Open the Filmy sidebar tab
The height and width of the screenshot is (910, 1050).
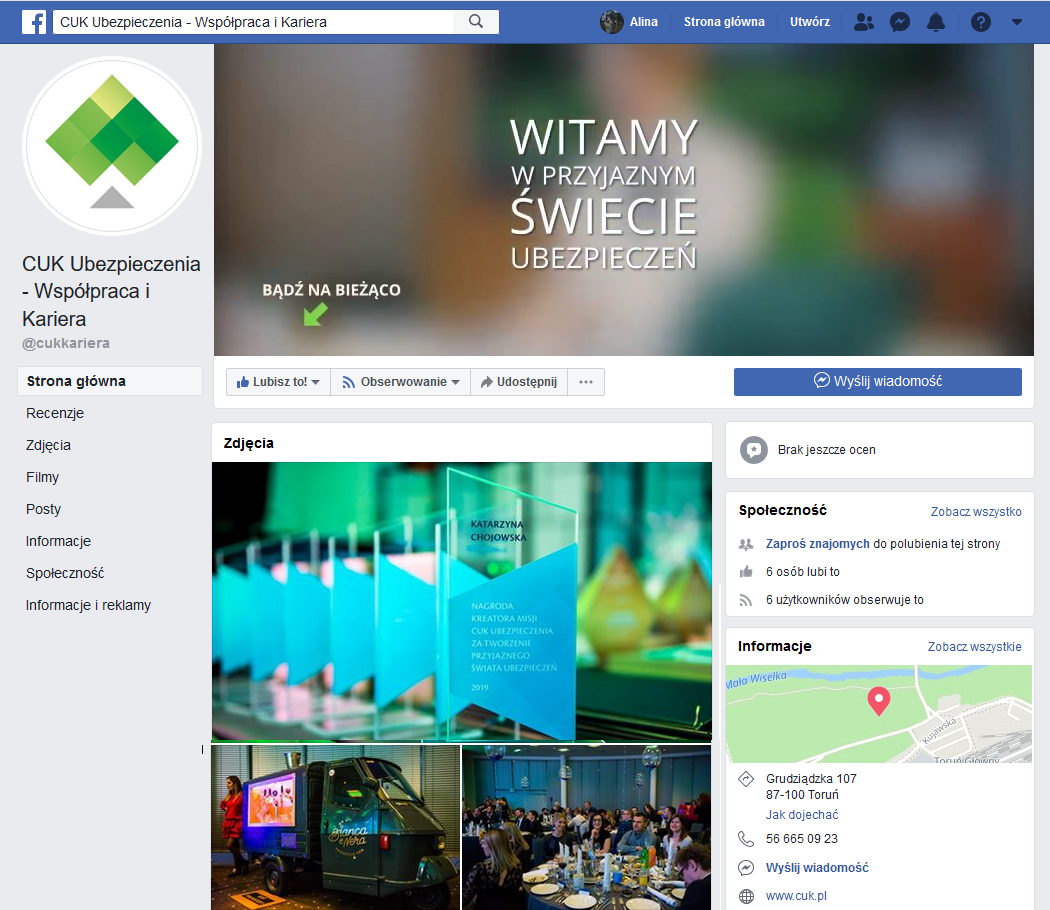coord(42,477)
